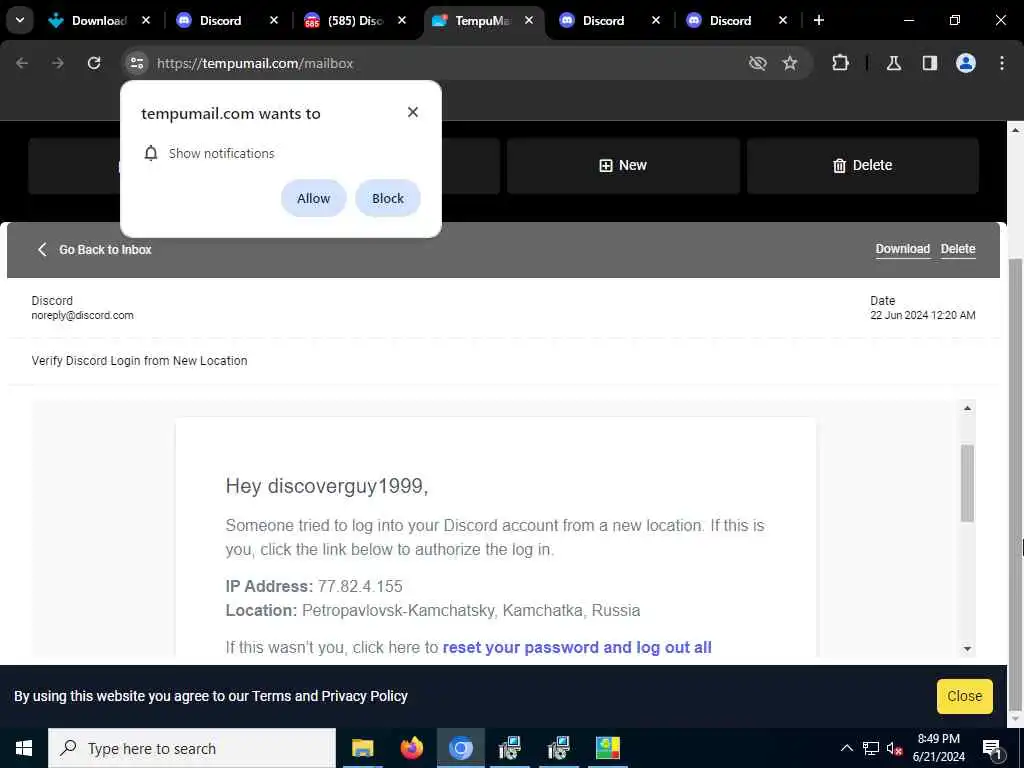Click the bell icon in permission popup
The image size is (1024, 768).
(x=151, y=153)
